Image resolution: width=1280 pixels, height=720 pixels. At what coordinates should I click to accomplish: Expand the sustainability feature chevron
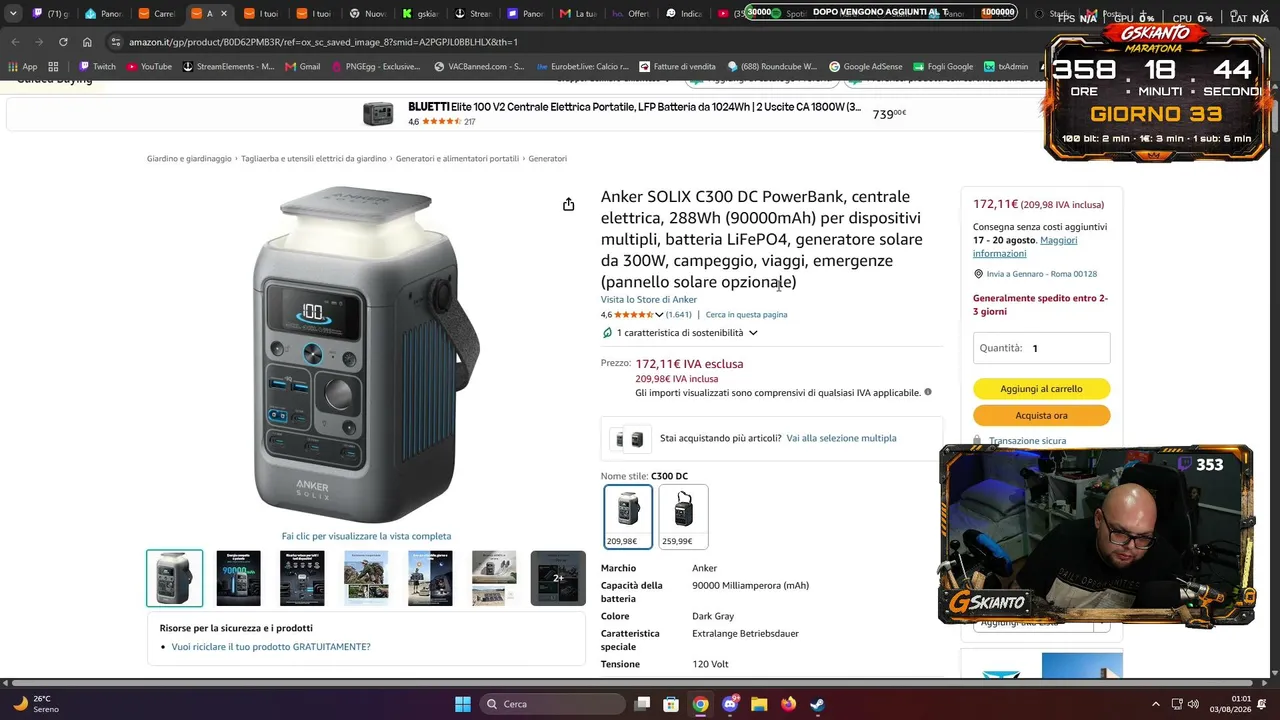[x=753, y=333]
